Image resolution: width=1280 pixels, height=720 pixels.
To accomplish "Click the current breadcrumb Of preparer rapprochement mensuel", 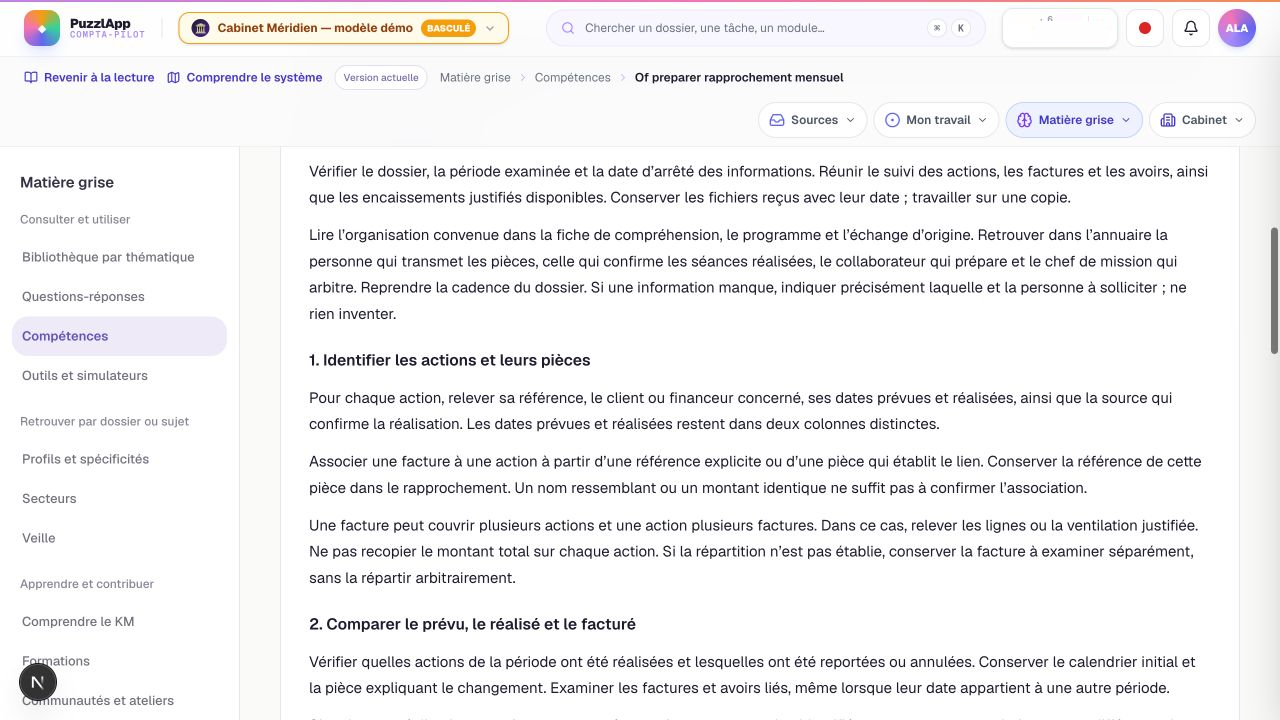I will pyautogui.click(x=739, y=77).
